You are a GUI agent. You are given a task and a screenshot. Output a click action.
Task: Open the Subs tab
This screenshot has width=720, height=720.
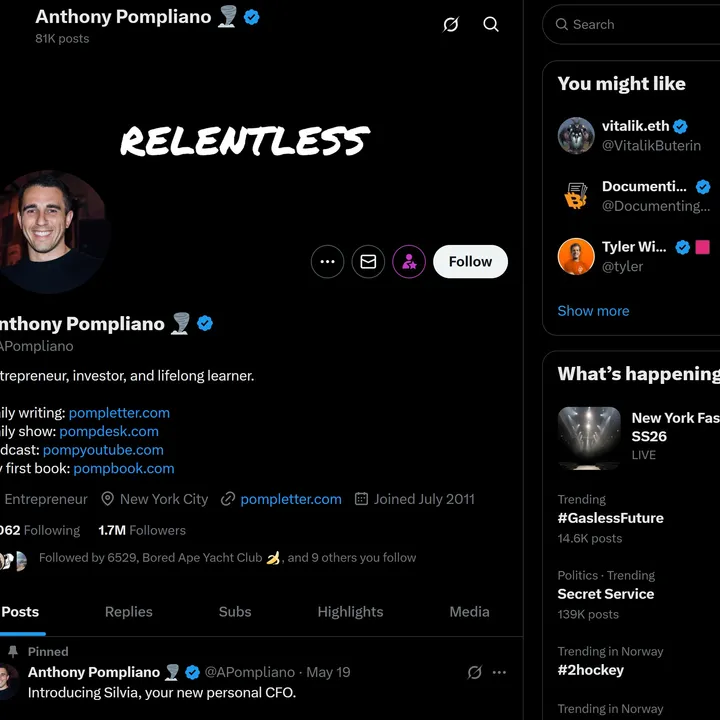click(235, 612)
